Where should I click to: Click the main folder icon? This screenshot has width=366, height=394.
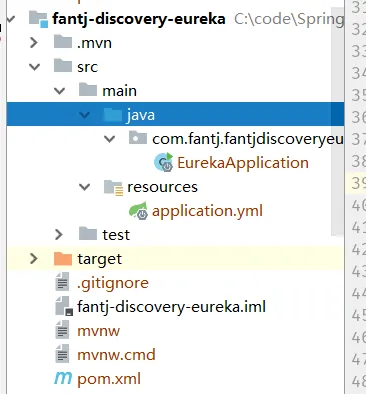coord(88,90)
